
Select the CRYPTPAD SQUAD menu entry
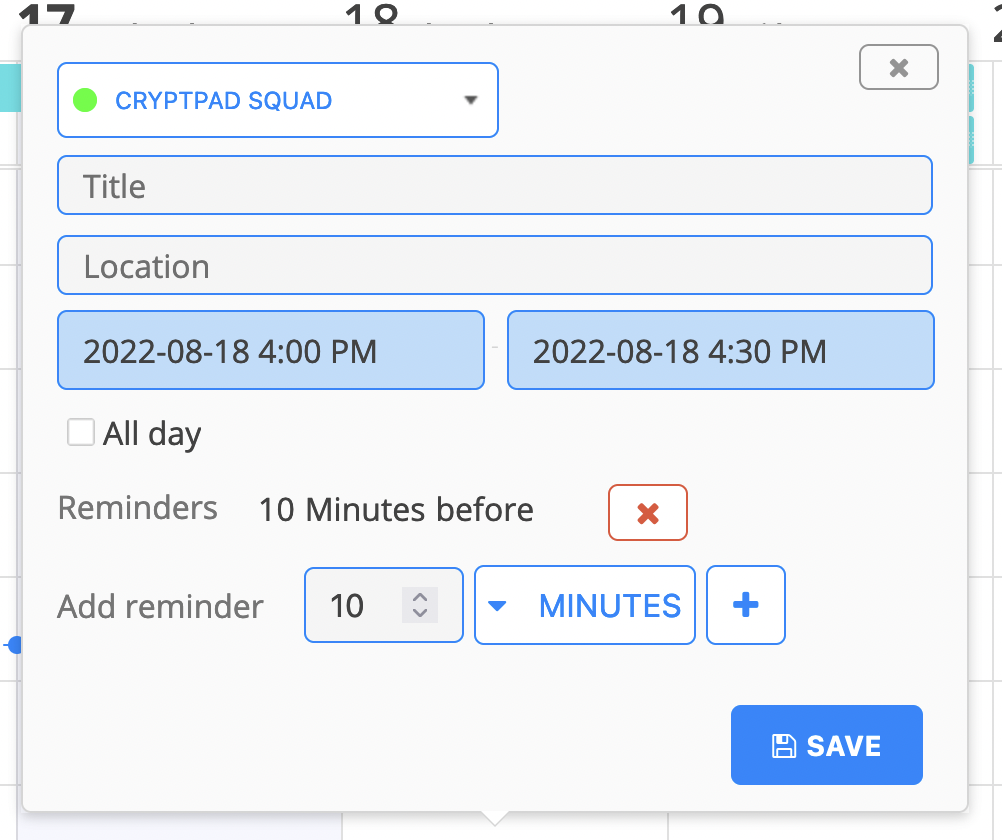click(224, 100)
